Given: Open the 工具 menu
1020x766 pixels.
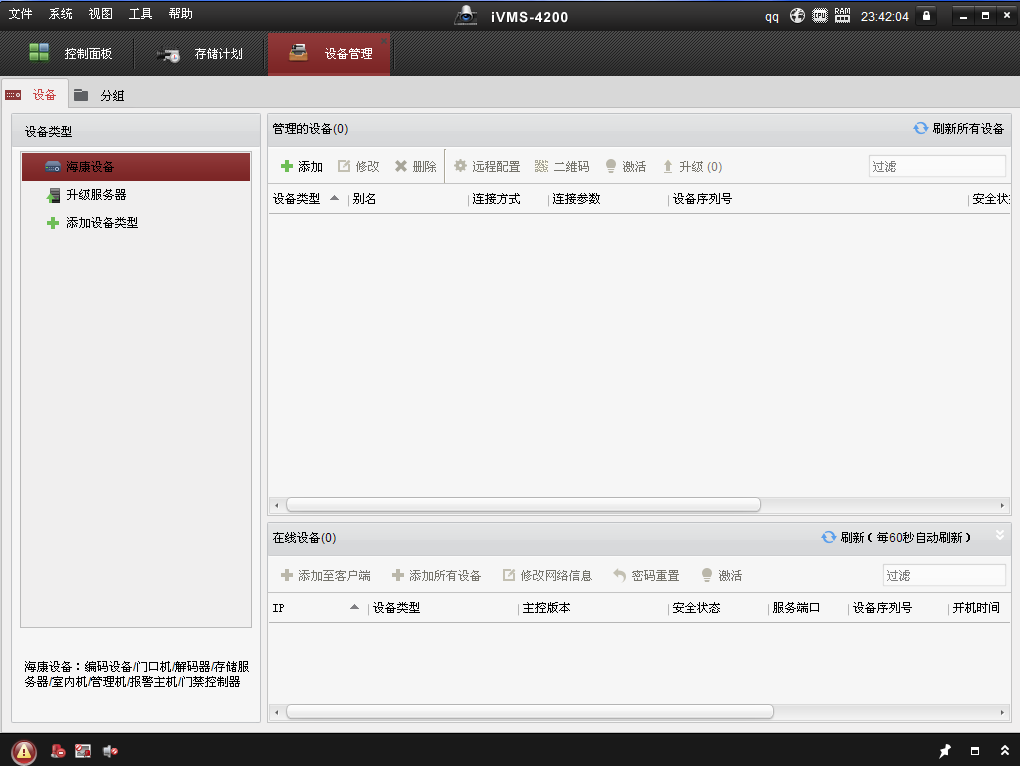Looking at the screenshot, I should tap(140, 14).
